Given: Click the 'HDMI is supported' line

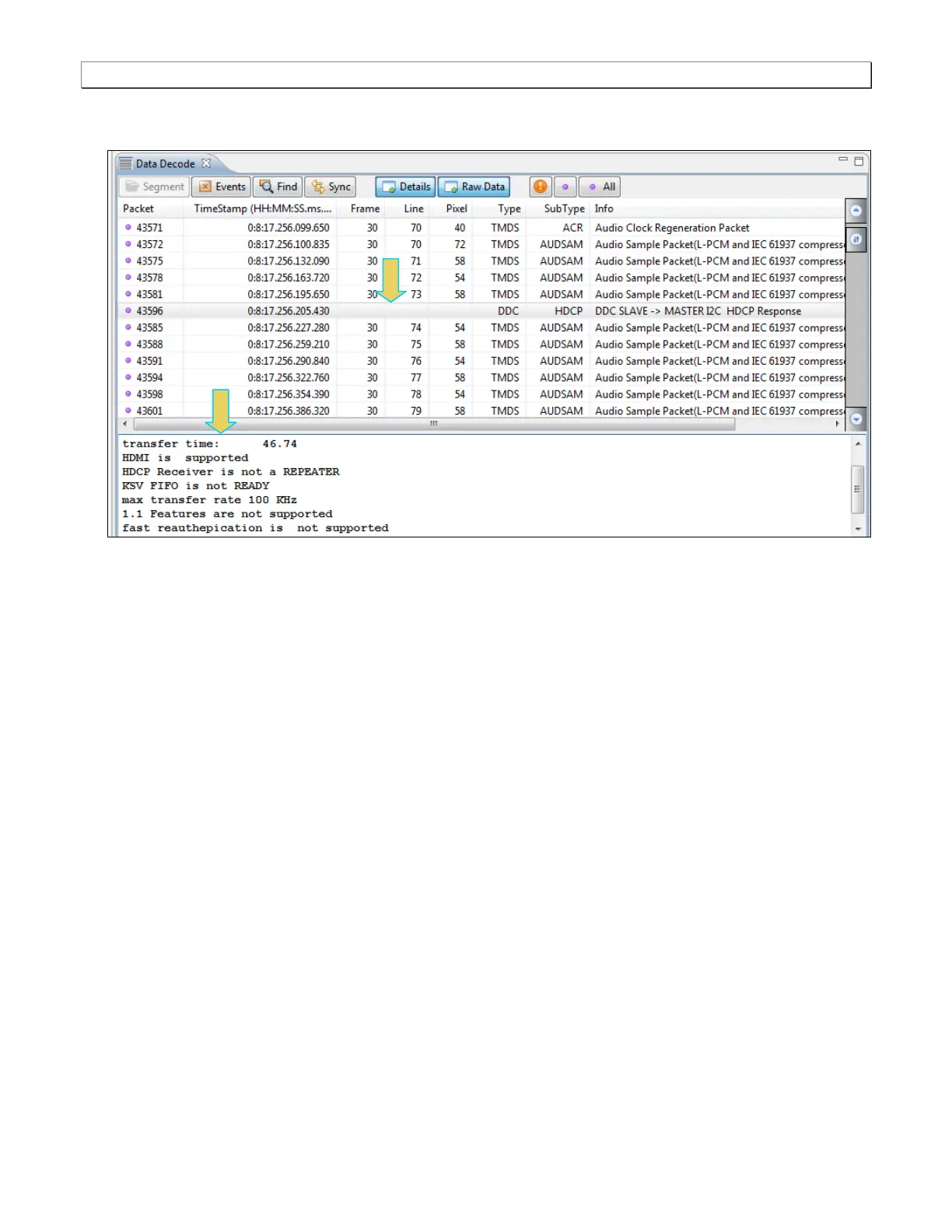Looking at the screenshot, I should tap(185, 458).
